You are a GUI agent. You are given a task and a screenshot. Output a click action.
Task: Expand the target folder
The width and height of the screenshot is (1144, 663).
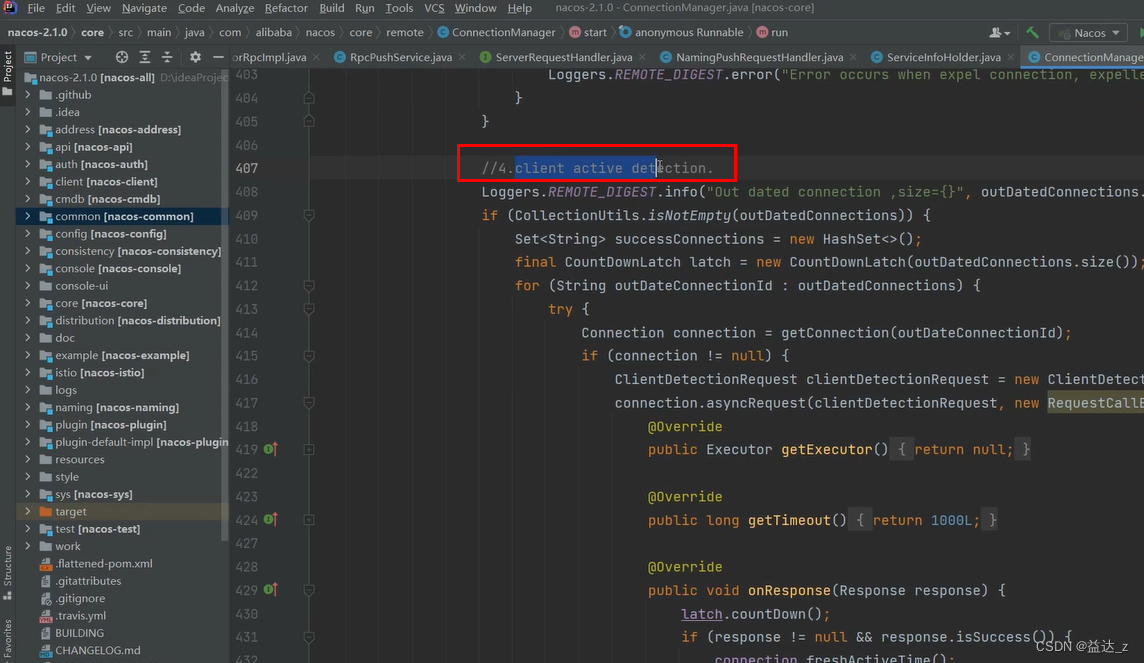28,512
